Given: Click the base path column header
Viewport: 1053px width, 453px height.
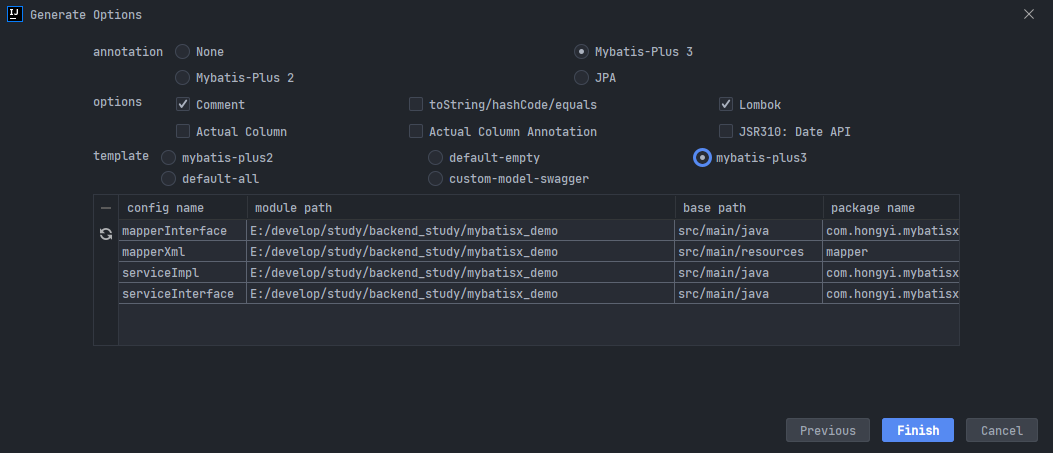Looking at the screenshot, I should tap(749, 208).
